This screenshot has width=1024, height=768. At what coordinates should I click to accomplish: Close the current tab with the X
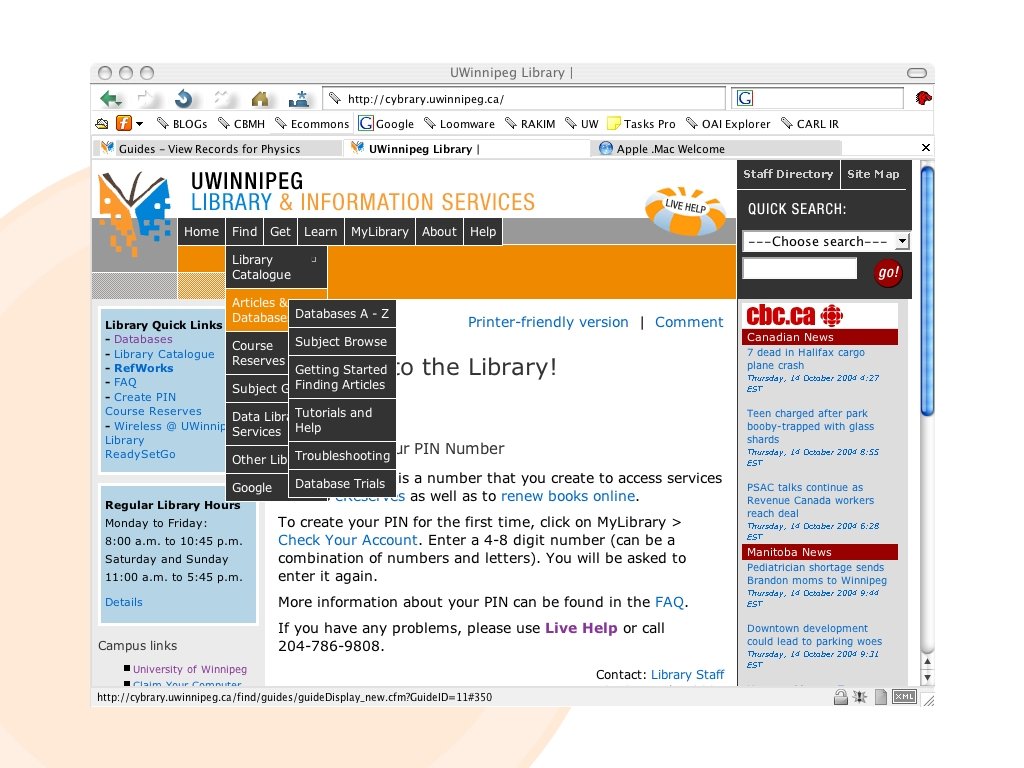[925, 148]
